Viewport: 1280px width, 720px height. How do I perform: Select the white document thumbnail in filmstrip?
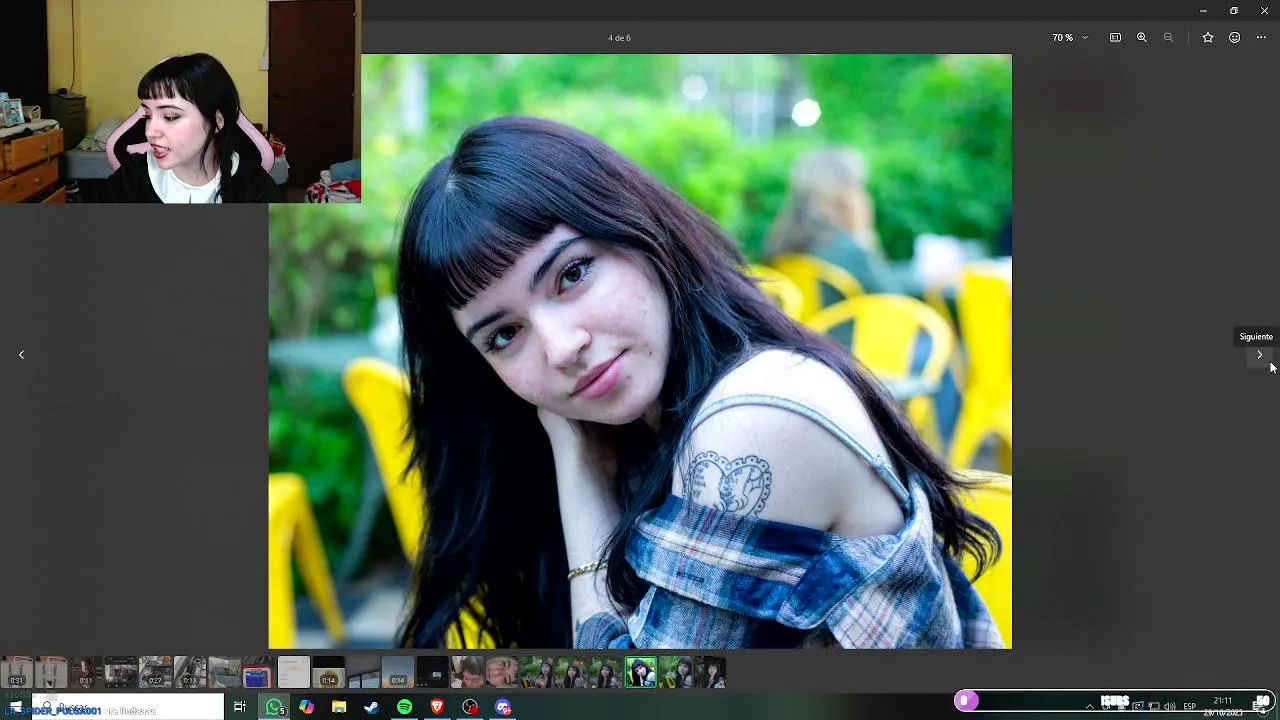click(293, 672)
